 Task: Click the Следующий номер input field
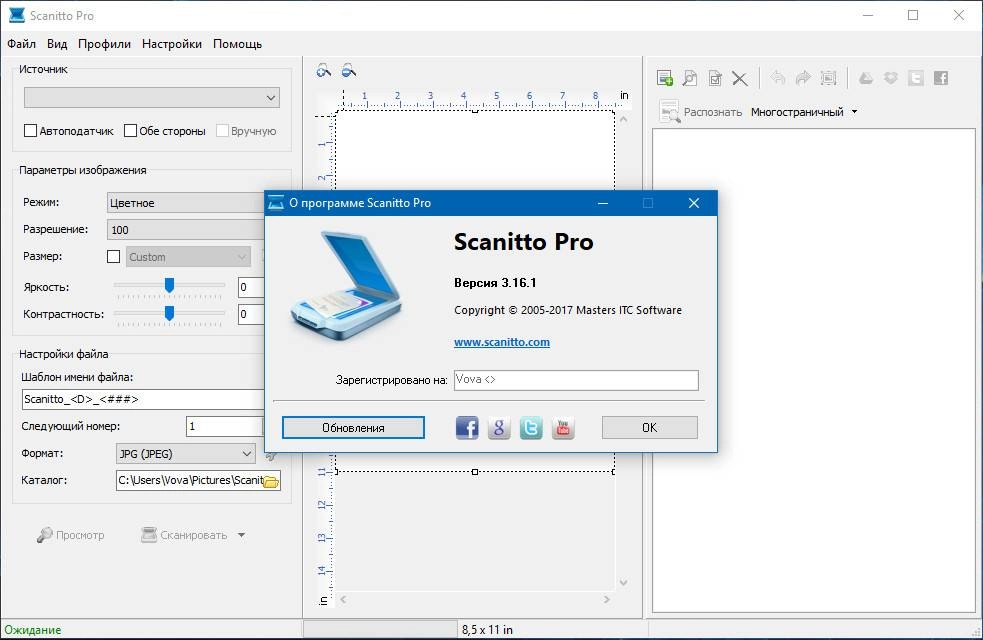tap(224, 426)
